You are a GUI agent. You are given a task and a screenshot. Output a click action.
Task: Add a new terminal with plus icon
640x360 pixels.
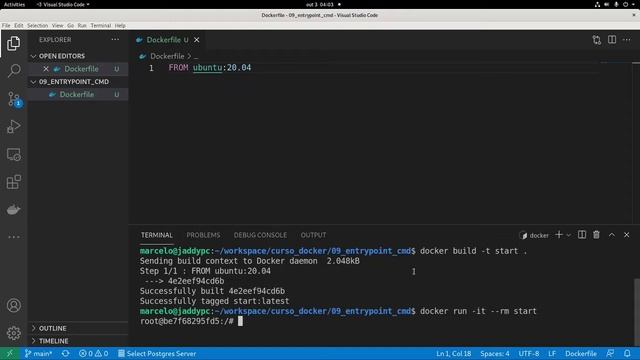pyautogui.click(x=559, y=235)
